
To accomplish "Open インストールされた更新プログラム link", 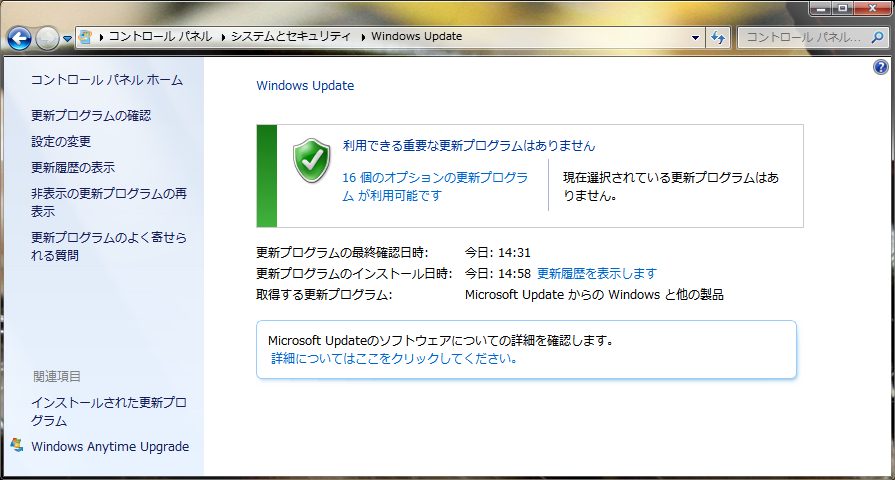I will (x=108, y=412).
